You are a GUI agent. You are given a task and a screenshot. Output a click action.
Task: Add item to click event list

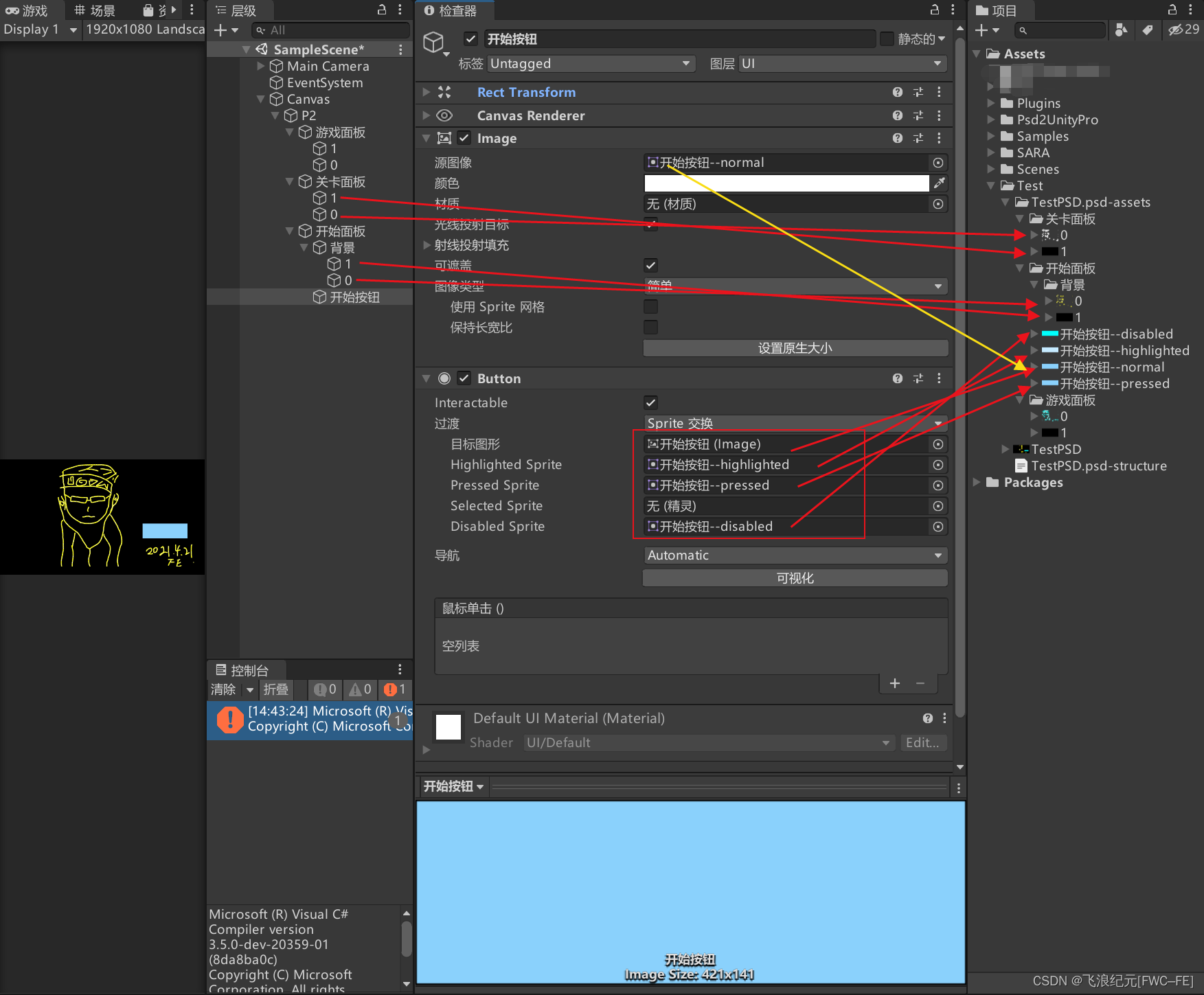[x=895, y=683]
